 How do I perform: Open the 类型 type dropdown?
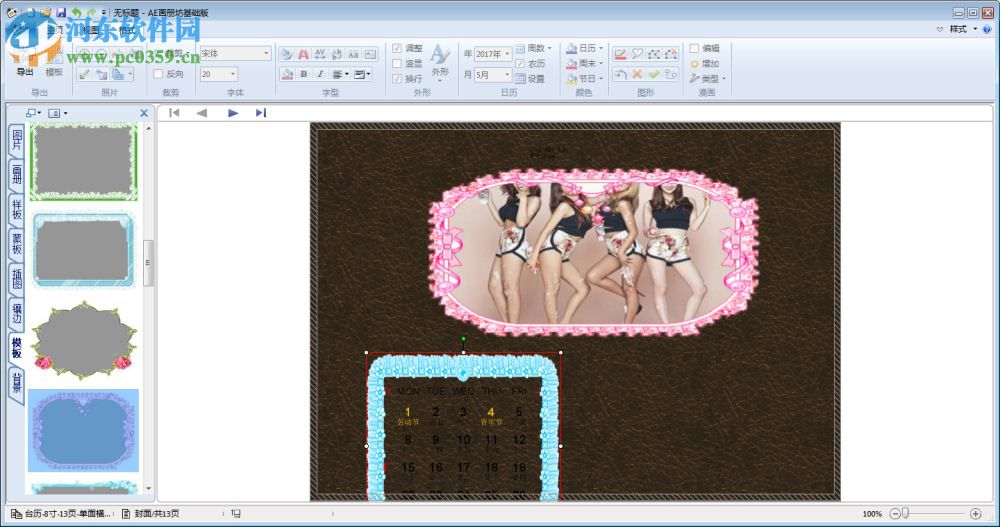pyautogui.click(x=707, y=78)
